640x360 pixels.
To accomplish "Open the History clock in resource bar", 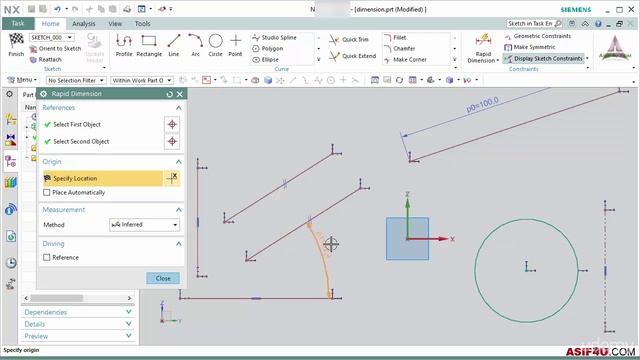I will coord(11,262).
